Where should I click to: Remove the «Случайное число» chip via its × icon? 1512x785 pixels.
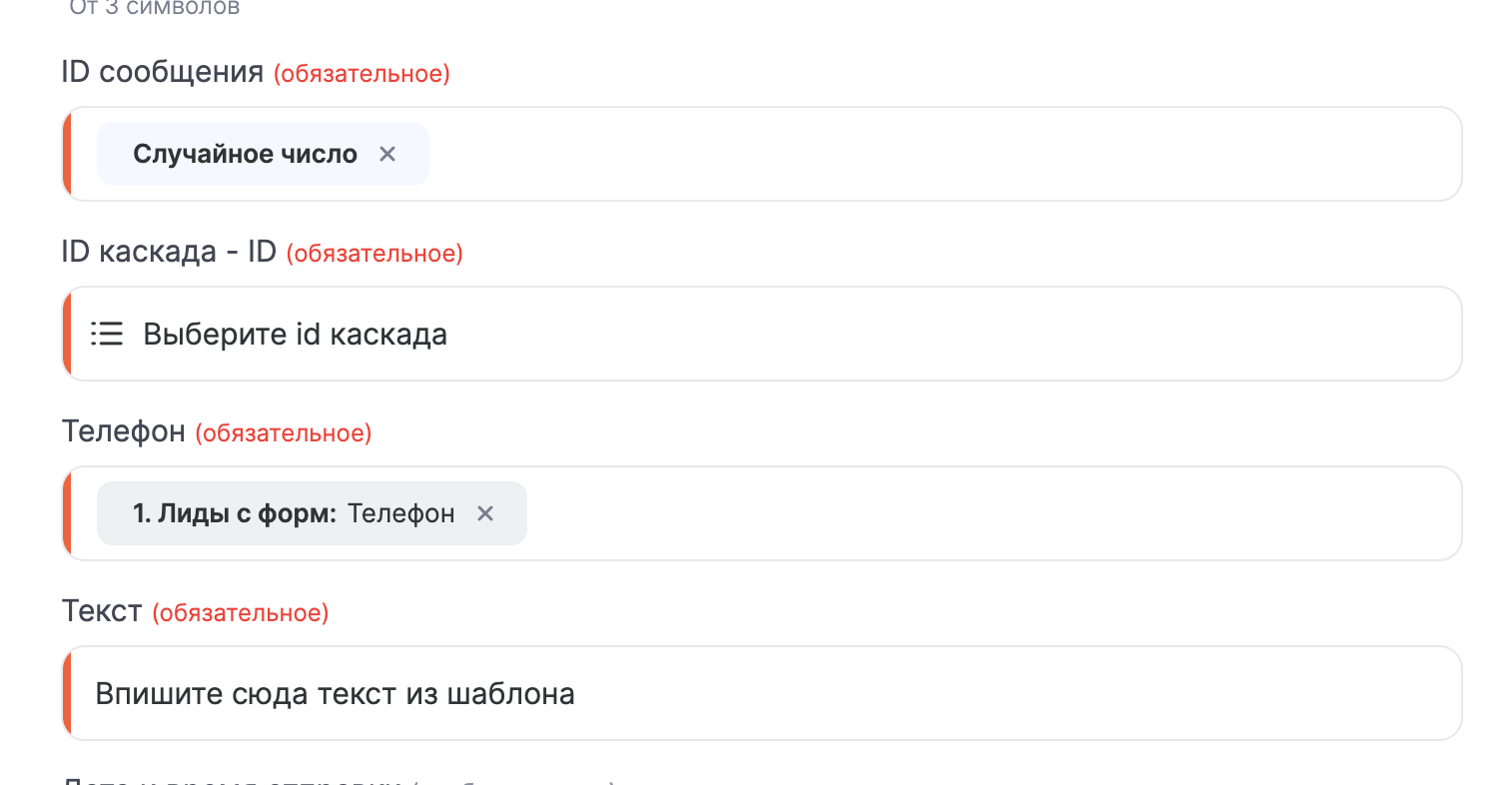(387, 153)
